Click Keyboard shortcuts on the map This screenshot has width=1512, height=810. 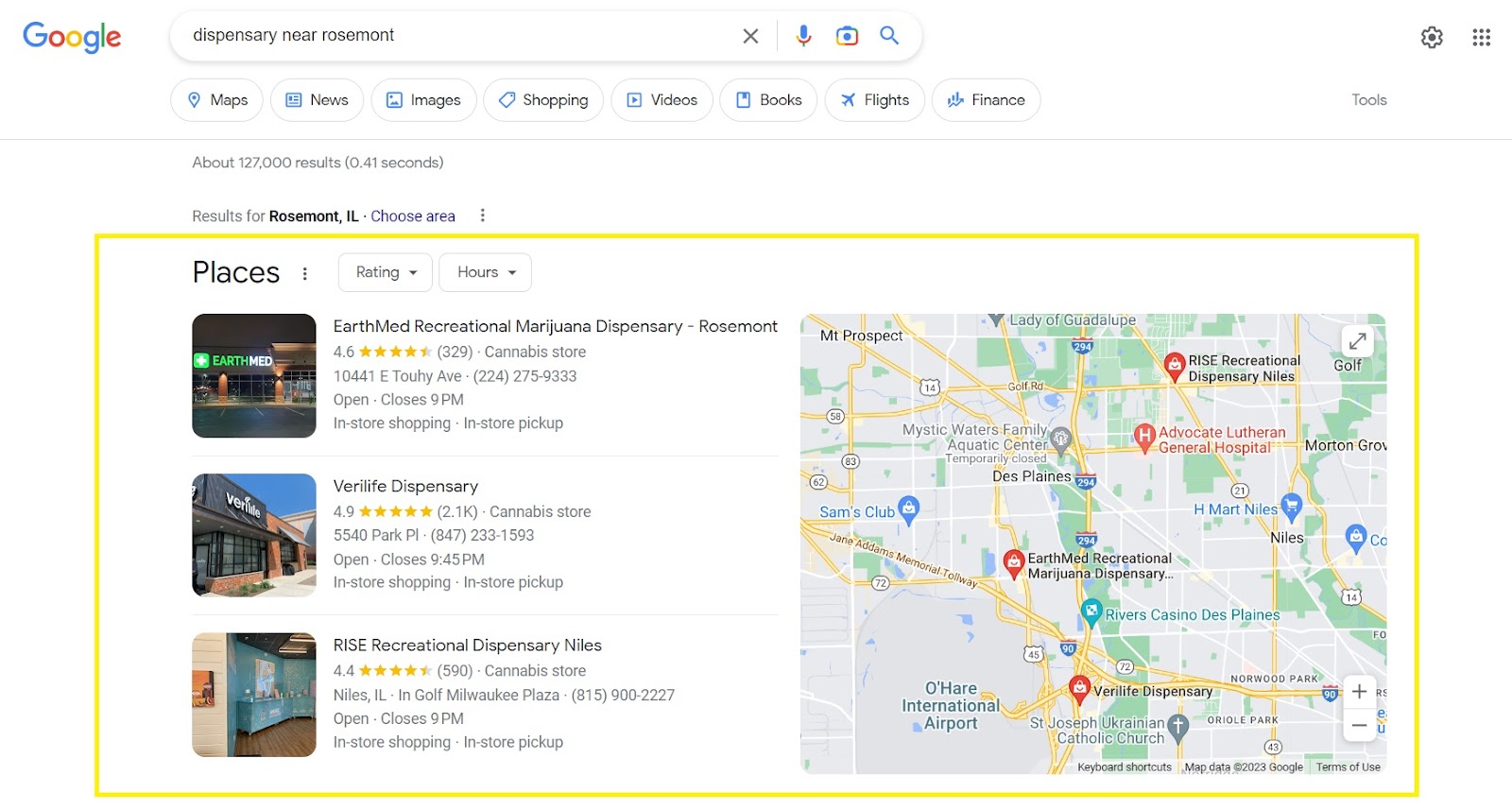point(1125,767)
